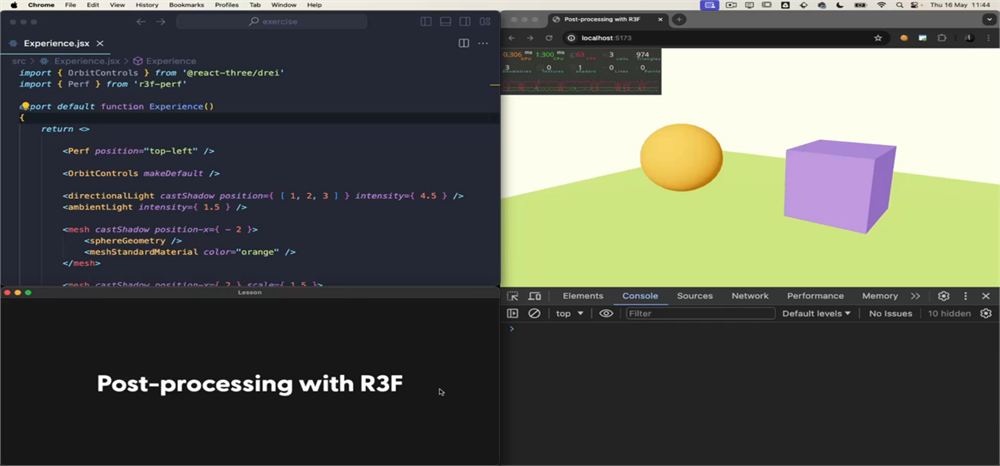Click the Experience symbol in breadcrumb
The width and height of the screenshot is (1000, 466).
click(165, 61)
